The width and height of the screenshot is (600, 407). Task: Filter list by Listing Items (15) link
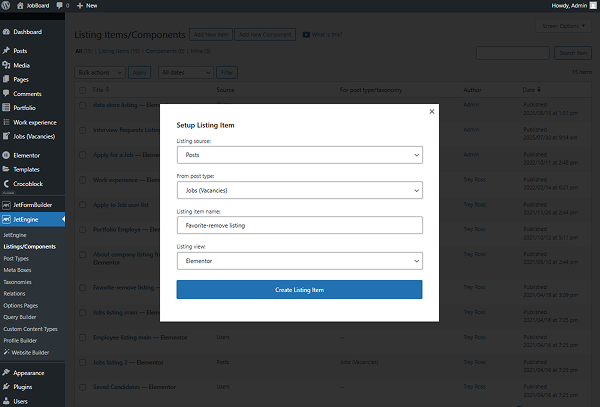[x=119, y=51]
